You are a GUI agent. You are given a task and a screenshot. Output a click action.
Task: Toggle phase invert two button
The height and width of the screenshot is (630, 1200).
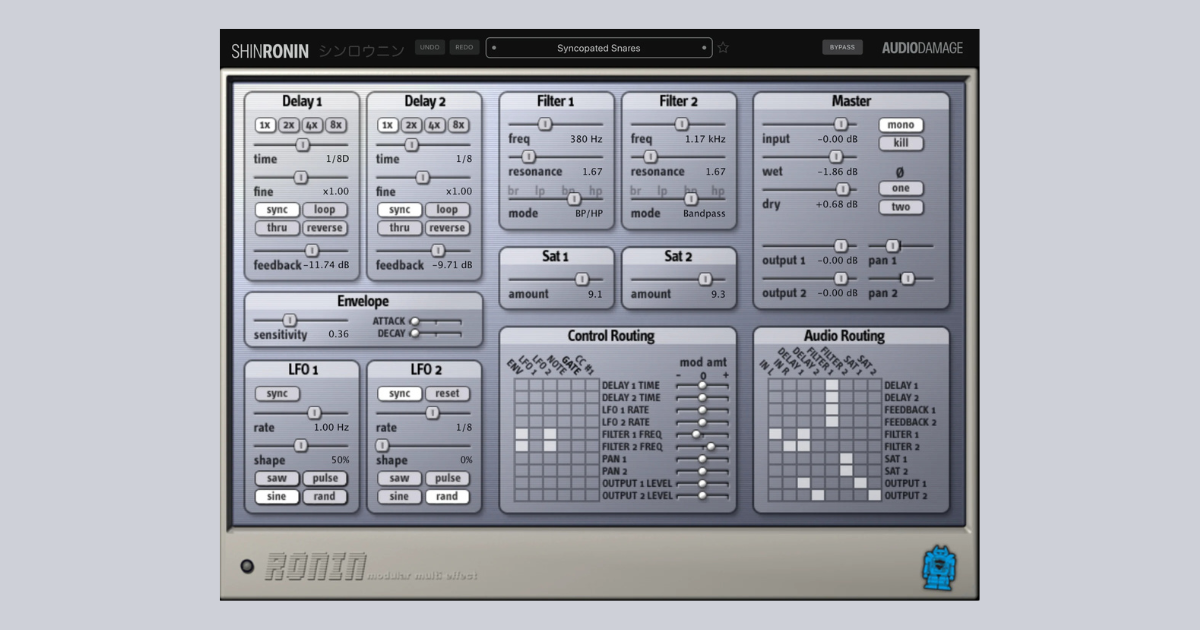pyautogui.click(x=901, y=207)
